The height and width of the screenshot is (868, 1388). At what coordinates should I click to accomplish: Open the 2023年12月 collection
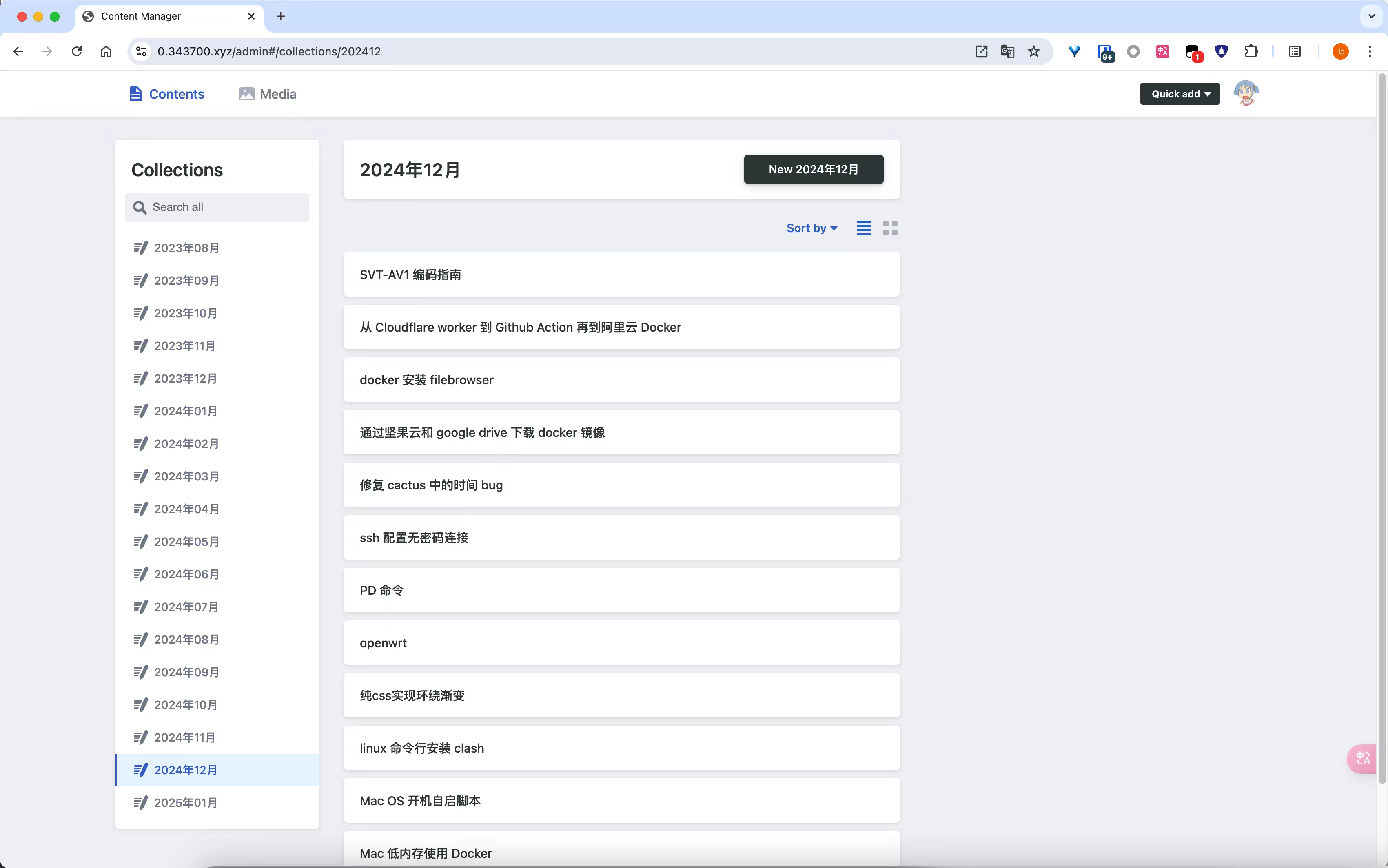217,379
